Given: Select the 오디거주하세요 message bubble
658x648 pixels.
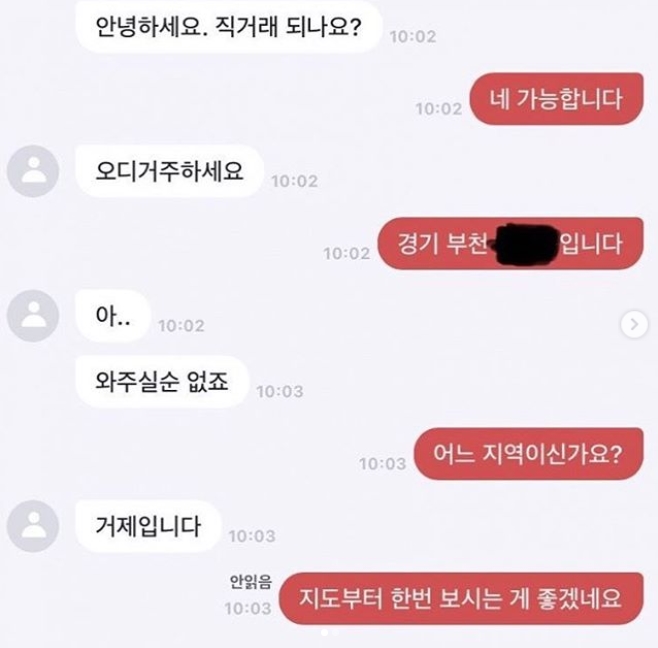Looking at the screenshot, I should coord(170,171).
